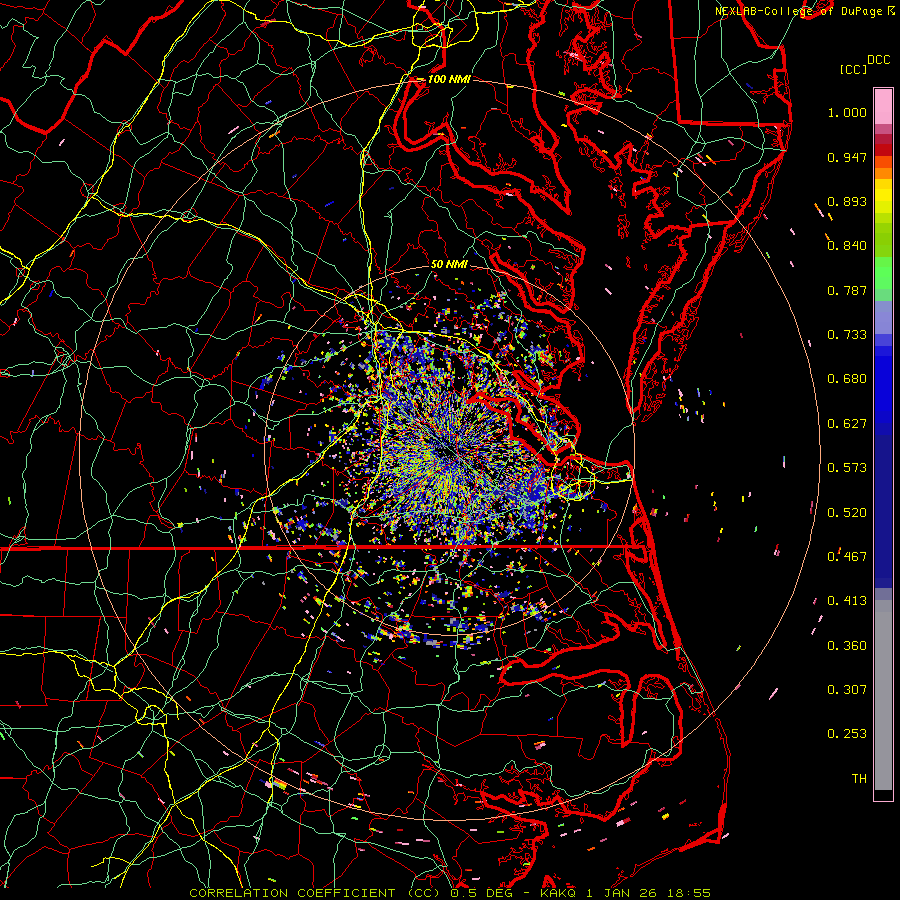Click the TH threshold label
Screen dimensions: 900x900
pos(859,779)
